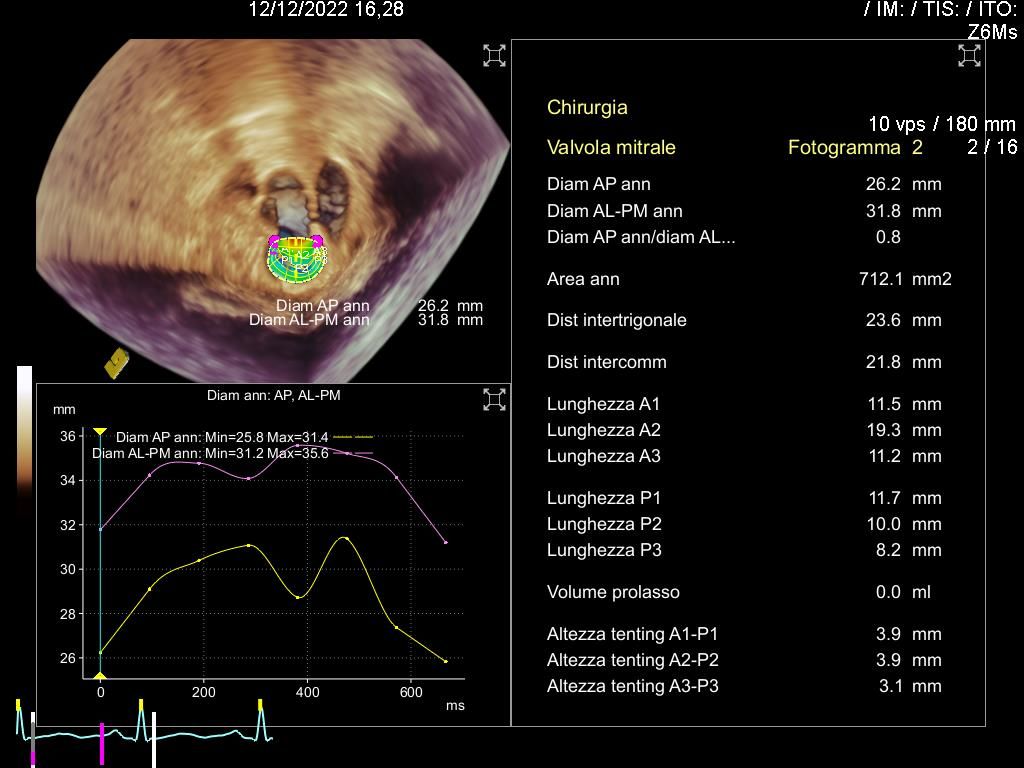1024x768 pixels.
Task: Open the Chirurgia measurement category
Action: tap(587, 107)
